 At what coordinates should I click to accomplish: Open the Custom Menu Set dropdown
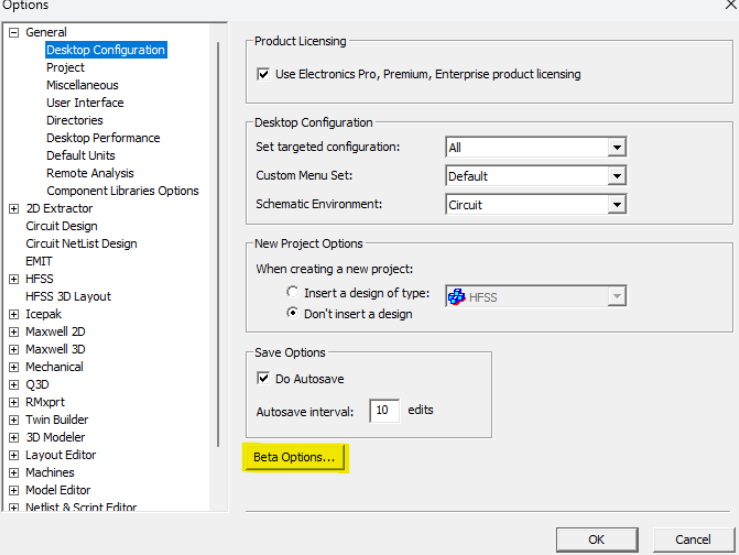(617, 176)
